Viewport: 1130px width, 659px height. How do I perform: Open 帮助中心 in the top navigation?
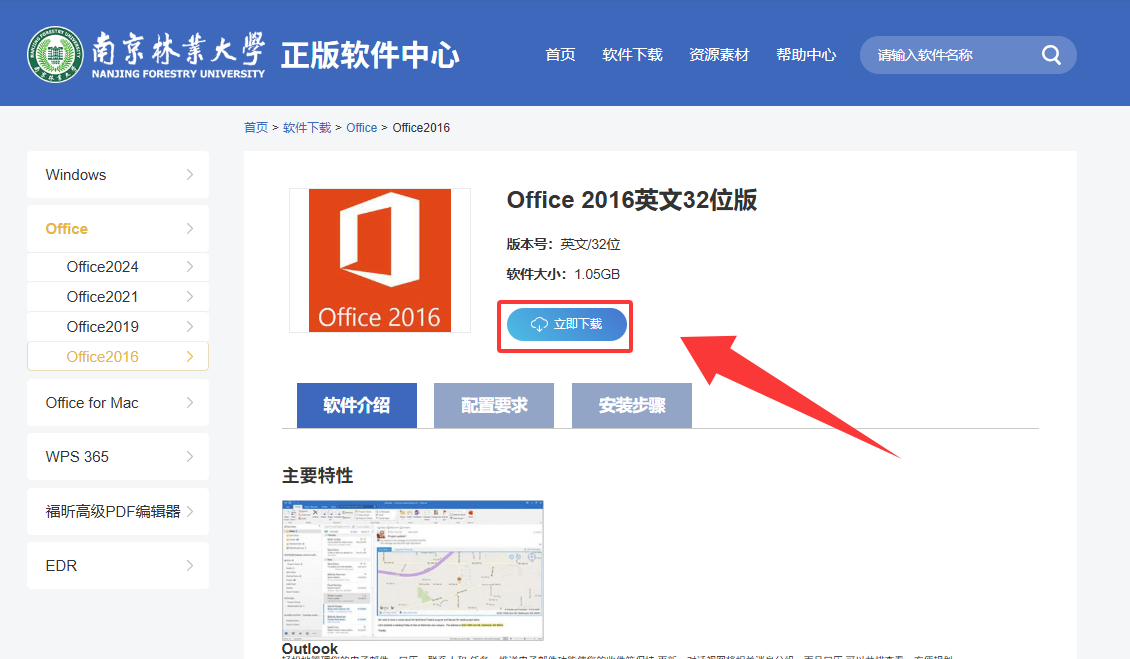[806, 55]
